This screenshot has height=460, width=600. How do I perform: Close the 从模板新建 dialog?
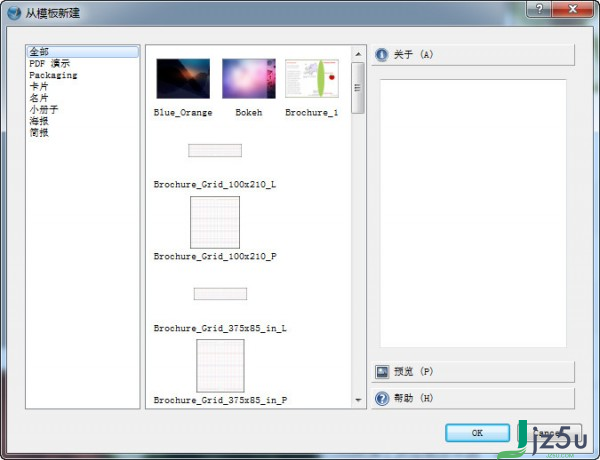point(572,9)
